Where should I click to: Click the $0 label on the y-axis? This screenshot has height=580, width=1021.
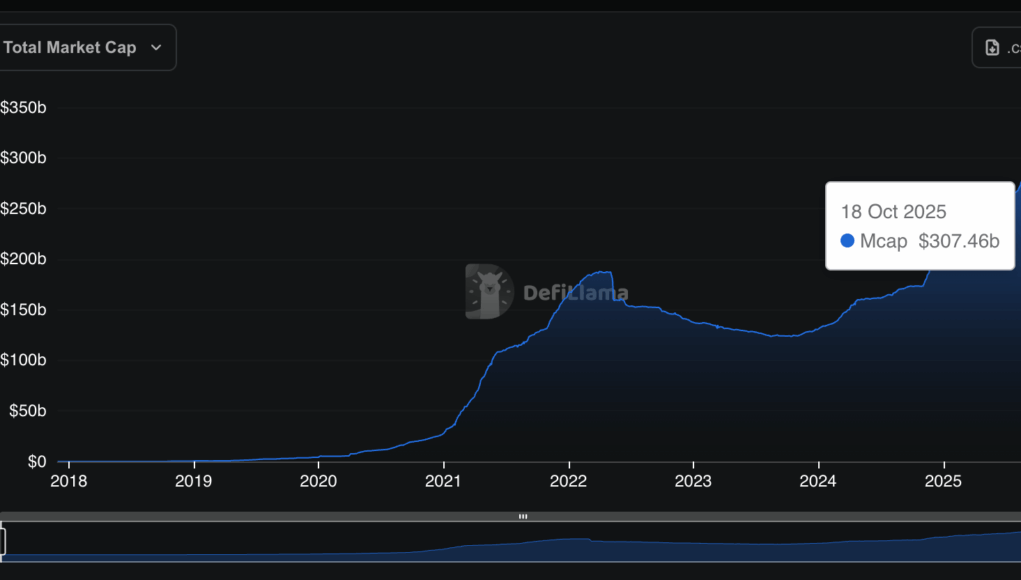(x=36, y=462)
